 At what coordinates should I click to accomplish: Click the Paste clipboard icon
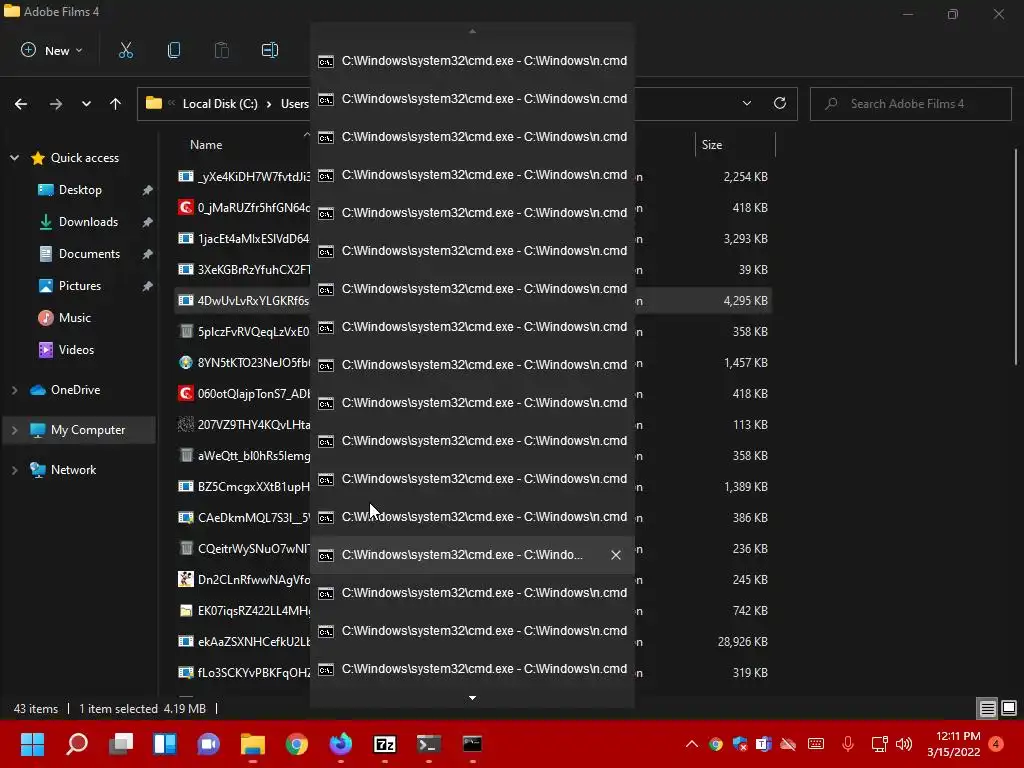click(x=221, y=50)
